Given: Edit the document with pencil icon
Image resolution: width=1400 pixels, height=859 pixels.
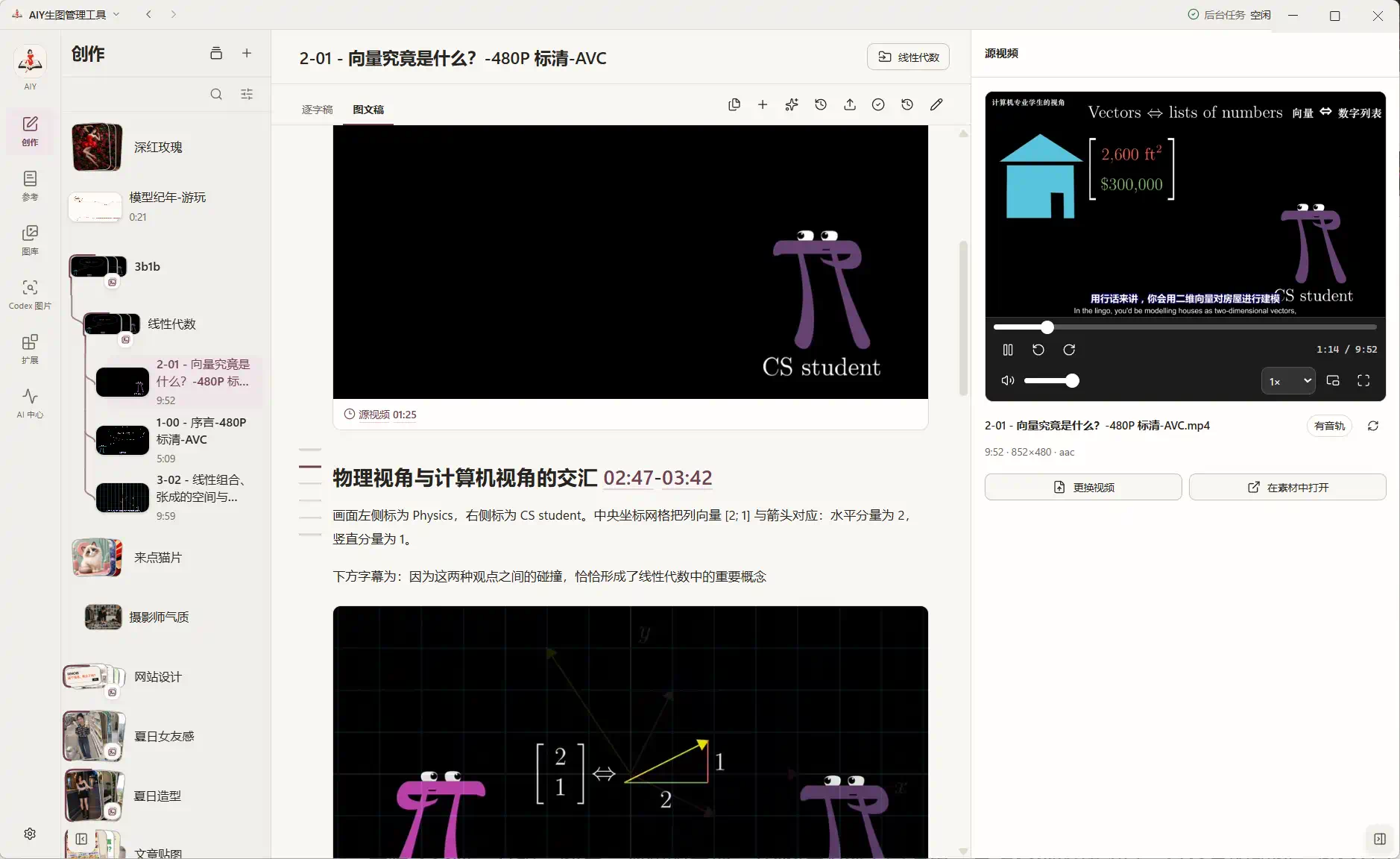Looking at the screenshot, I should click(x=936, y=104).
